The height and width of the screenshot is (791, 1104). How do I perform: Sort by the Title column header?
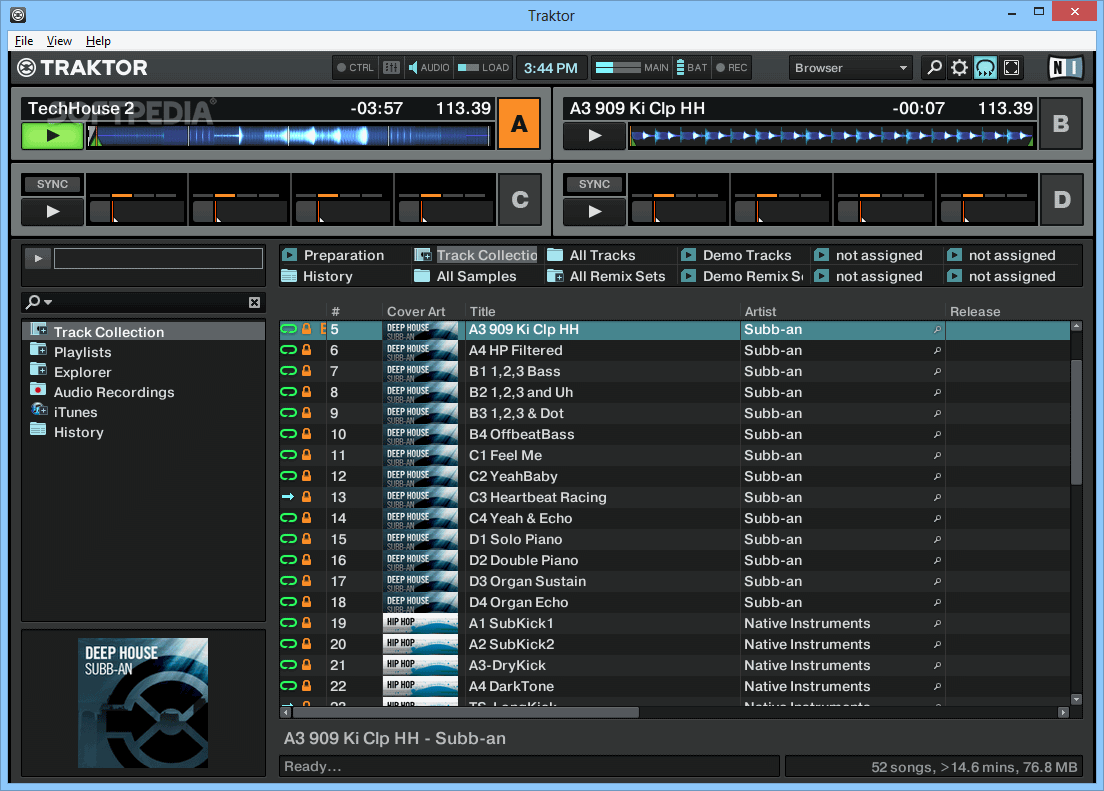603,311
